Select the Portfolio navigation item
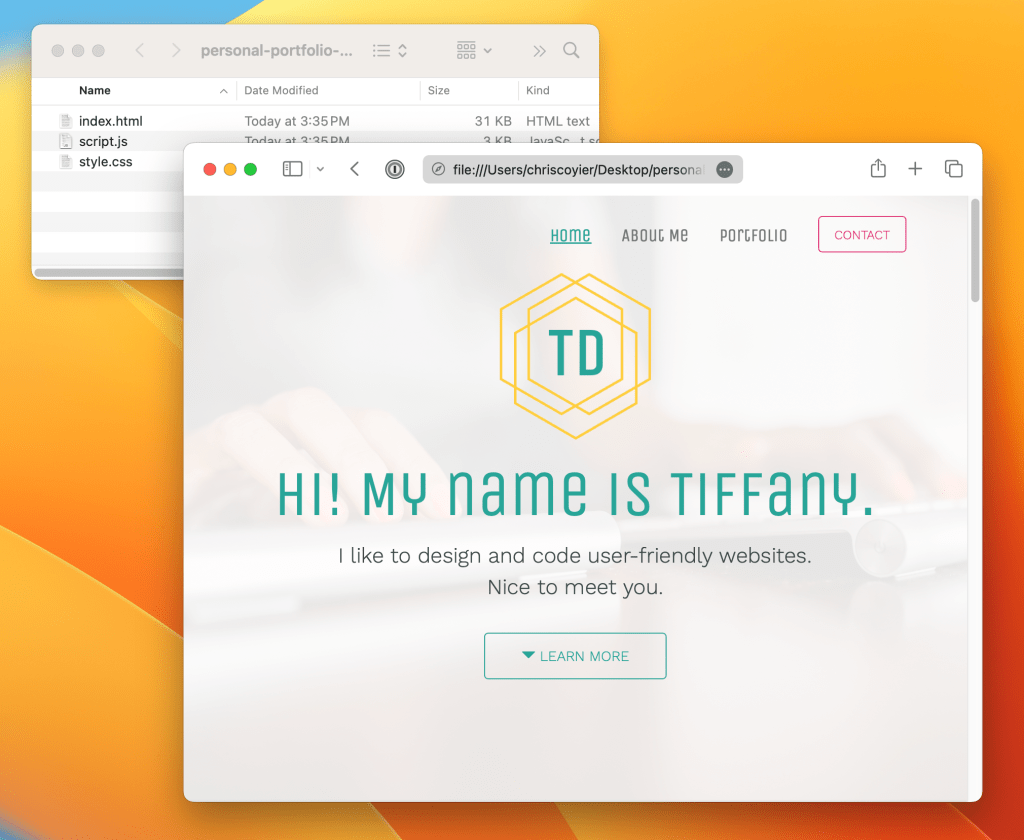 pyautogui.click(x=753, y=236)
